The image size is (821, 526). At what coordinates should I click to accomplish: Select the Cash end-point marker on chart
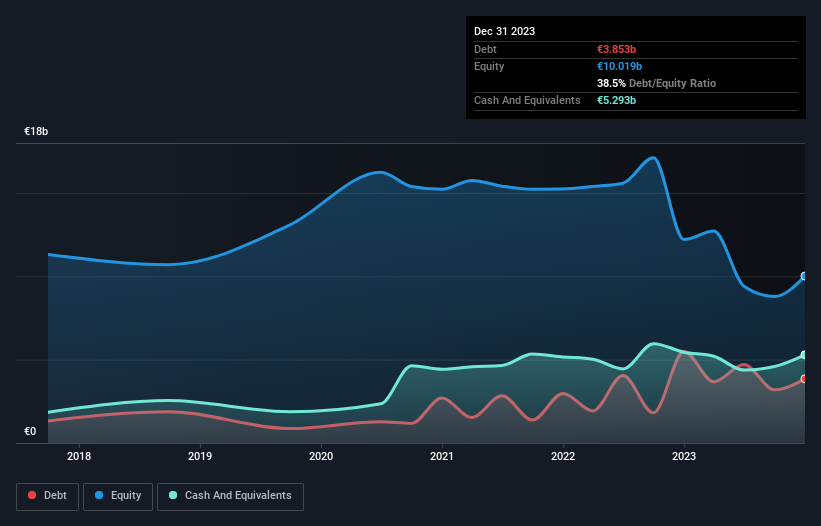tap(804, 355)
